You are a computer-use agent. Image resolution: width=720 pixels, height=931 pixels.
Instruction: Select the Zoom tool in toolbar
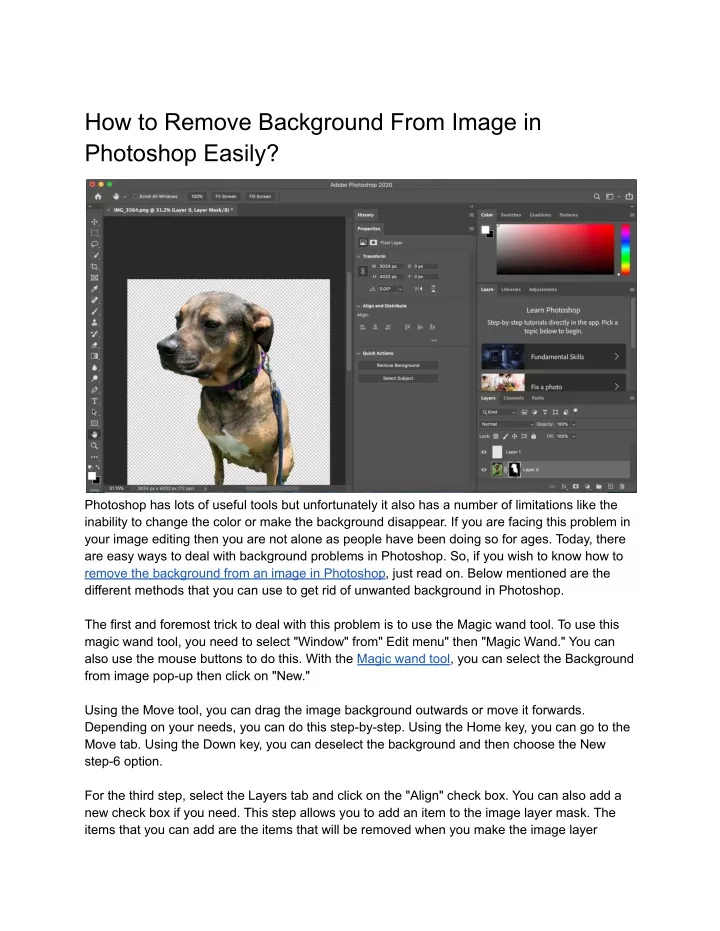click(x=94, y=446)
